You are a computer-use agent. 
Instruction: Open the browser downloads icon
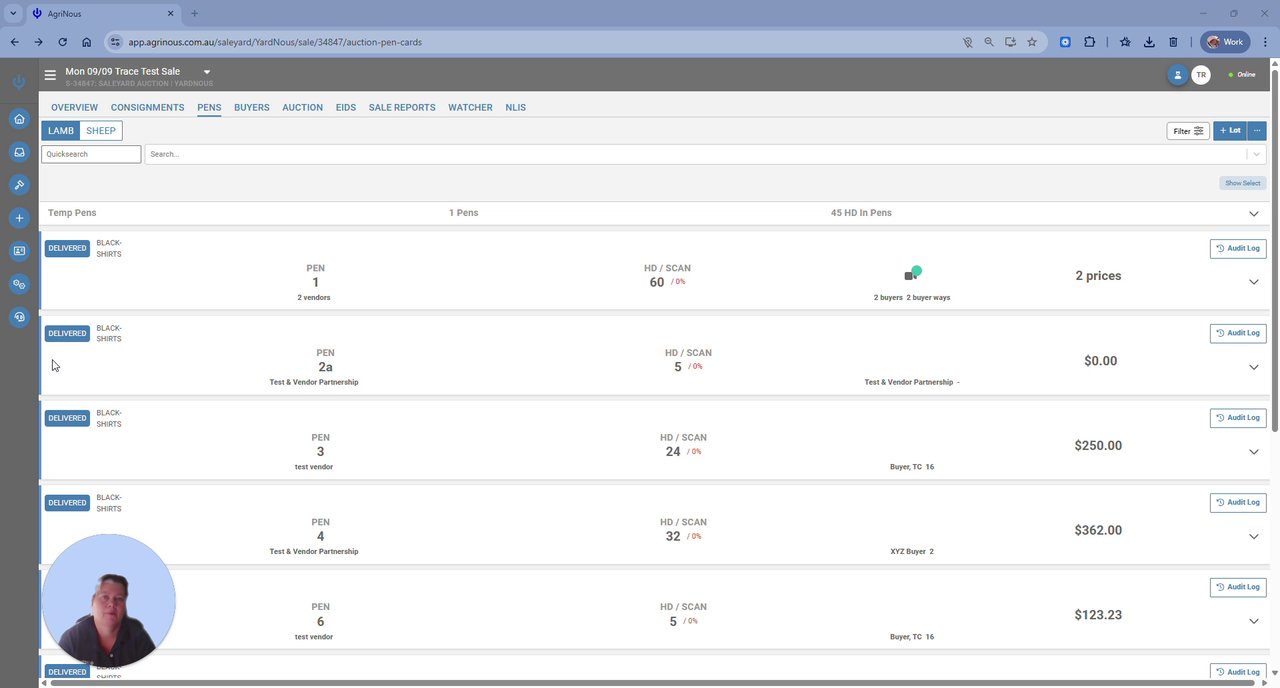(x=1149, y=42)
